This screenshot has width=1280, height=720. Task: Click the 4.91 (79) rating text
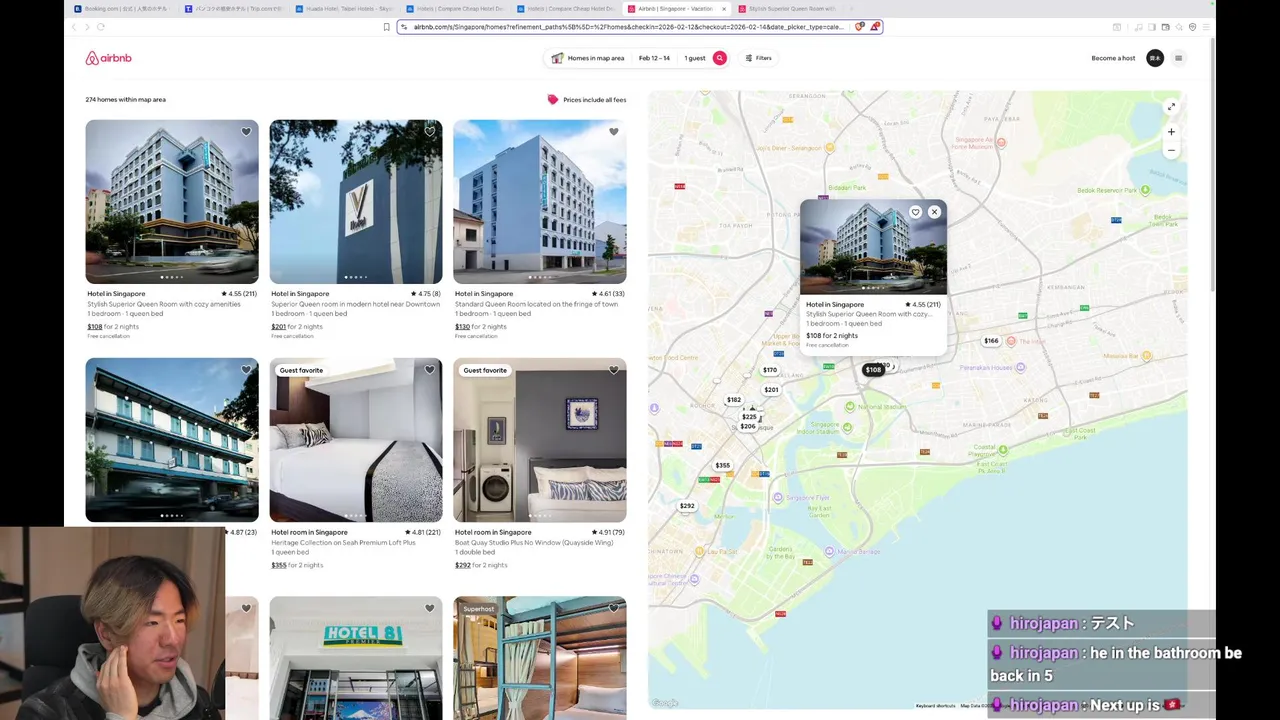coord(607,532)
